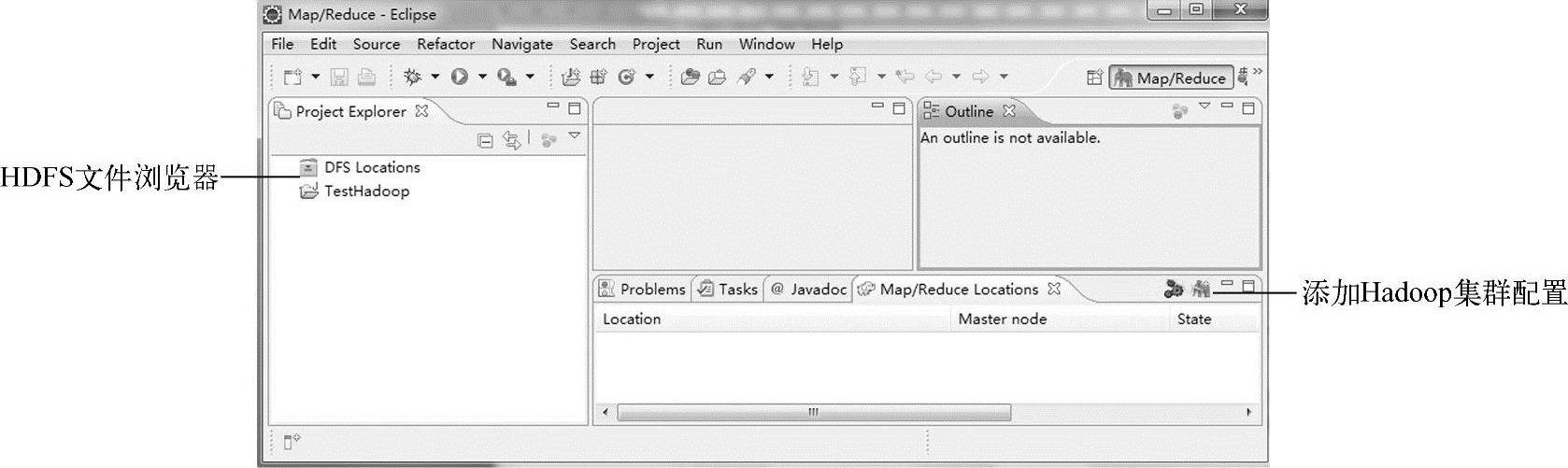Viewport: 1568px width, 468px height.
Task: Click the Location column header
Action: tap(773, 319)
